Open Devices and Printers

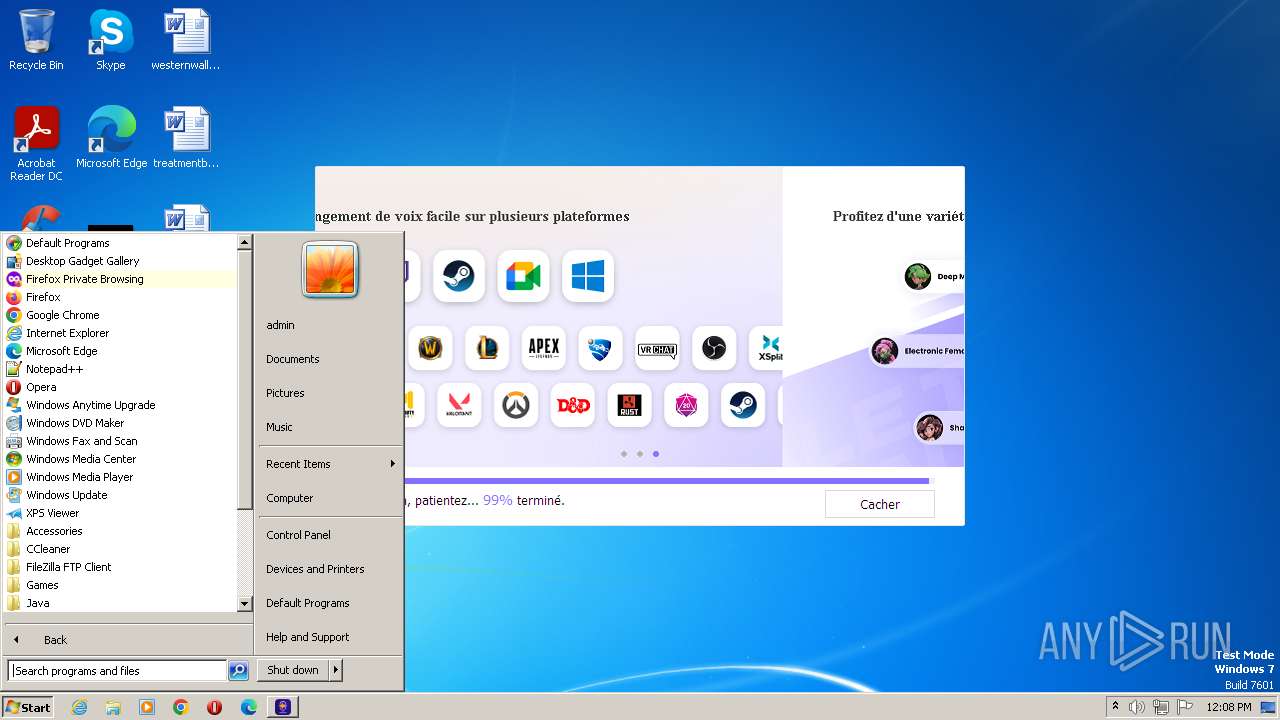pyautogui.click(x=330, y=569)
